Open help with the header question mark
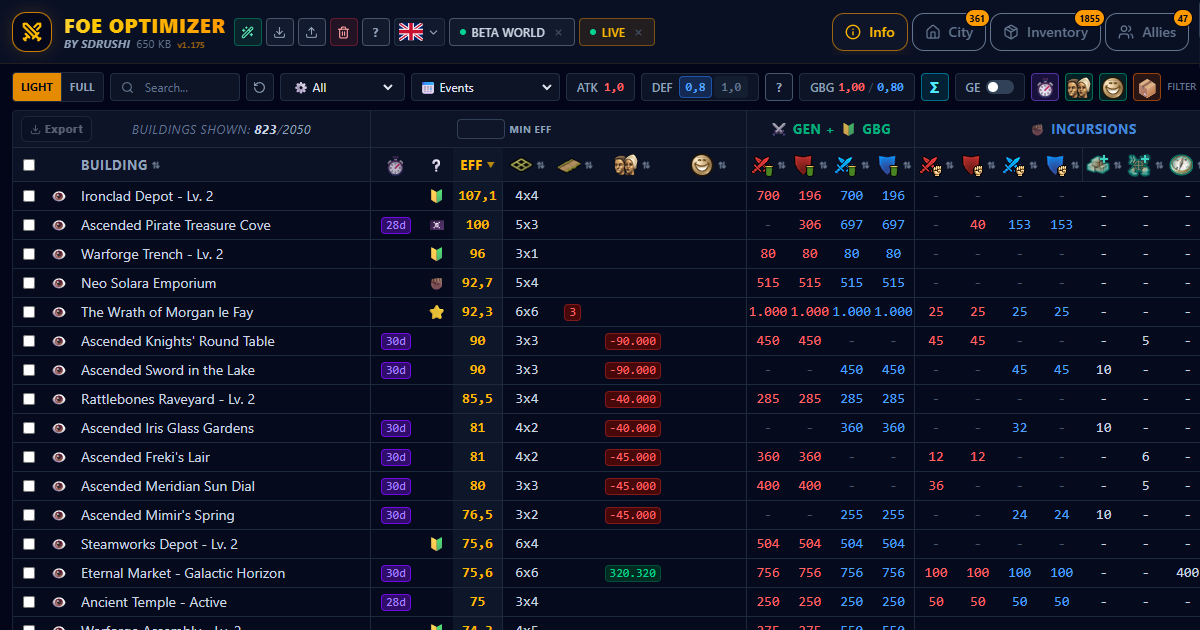This screenshot has height=630, width=1200. coord(376,32)
